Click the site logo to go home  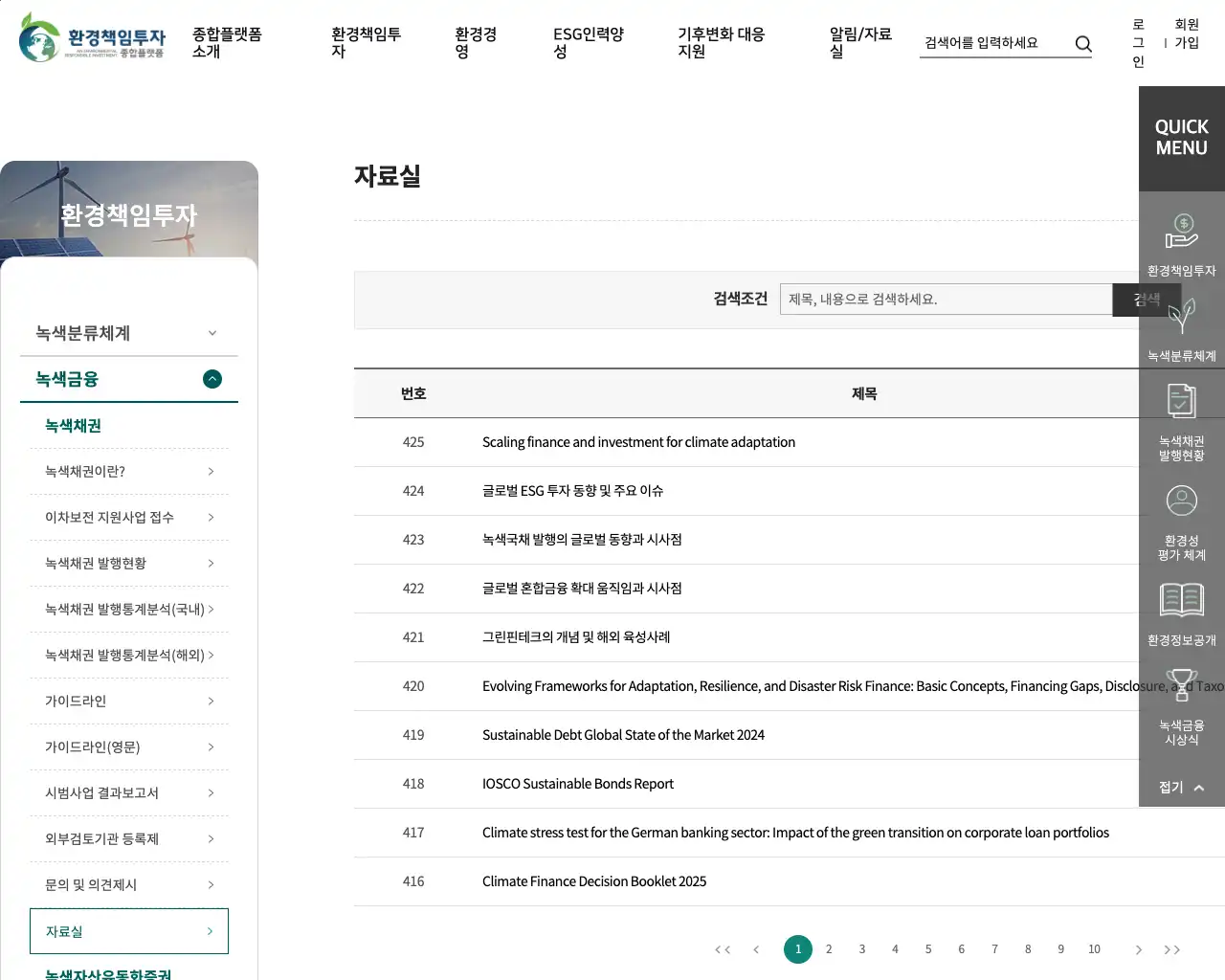92,38
